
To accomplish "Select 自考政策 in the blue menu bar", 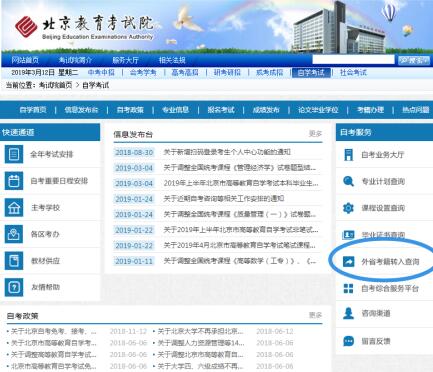I will point(130,110).
